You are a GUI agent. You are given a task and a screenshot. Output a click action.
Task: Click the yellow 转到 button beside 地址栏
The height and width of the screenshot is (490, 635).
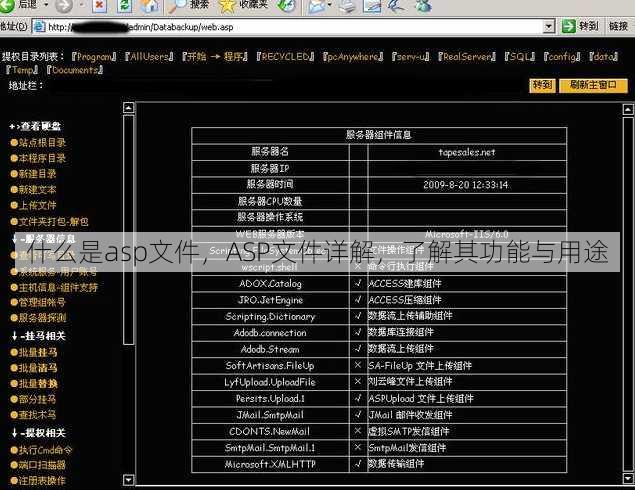pos(542,85)
